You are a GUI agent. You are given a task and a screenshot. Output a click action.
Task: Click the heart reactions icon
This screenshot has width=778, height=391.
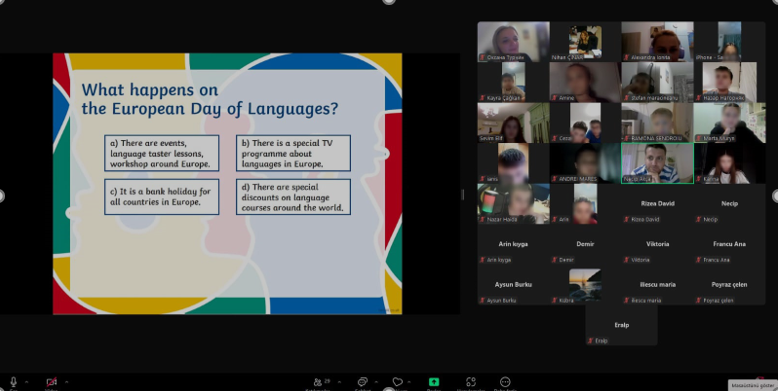click(x=397, y=382)
